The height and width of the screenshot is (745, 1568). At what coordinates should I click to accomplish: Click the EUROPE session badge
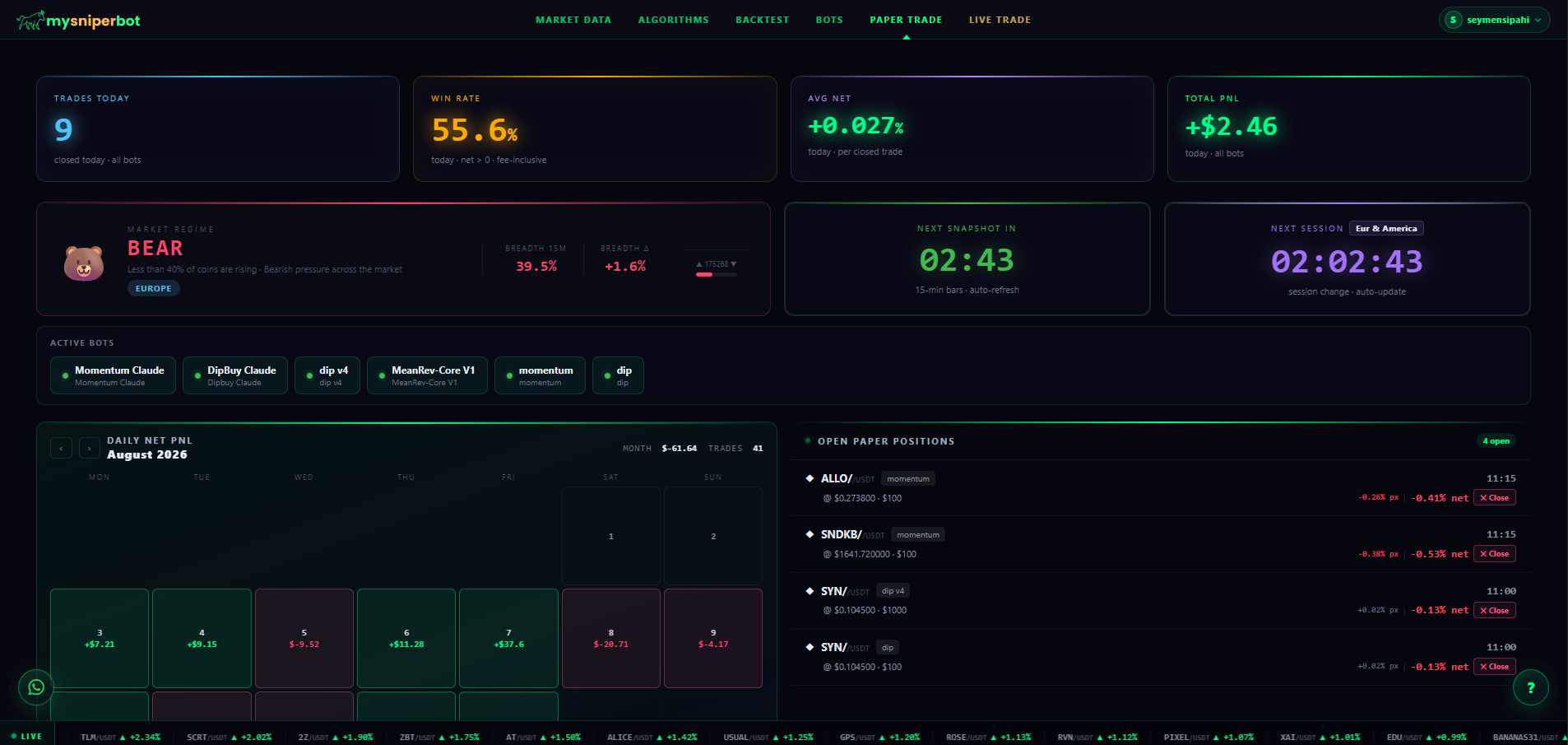pos(154,289)
